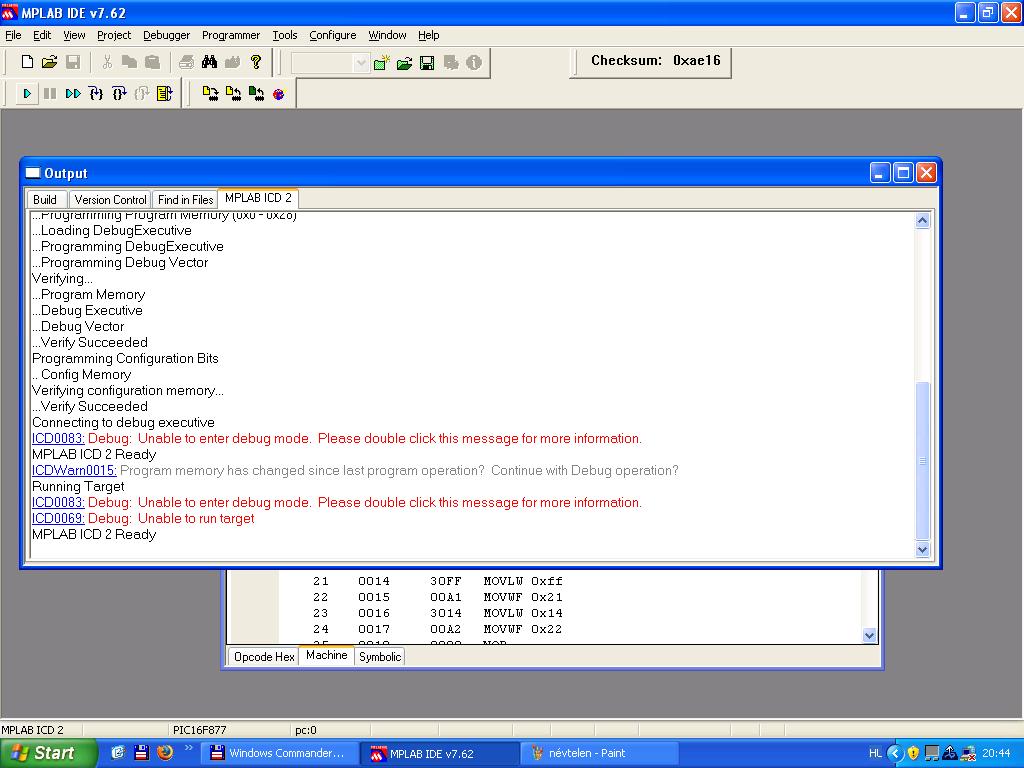Open the Project menu

tap(114, 35)
